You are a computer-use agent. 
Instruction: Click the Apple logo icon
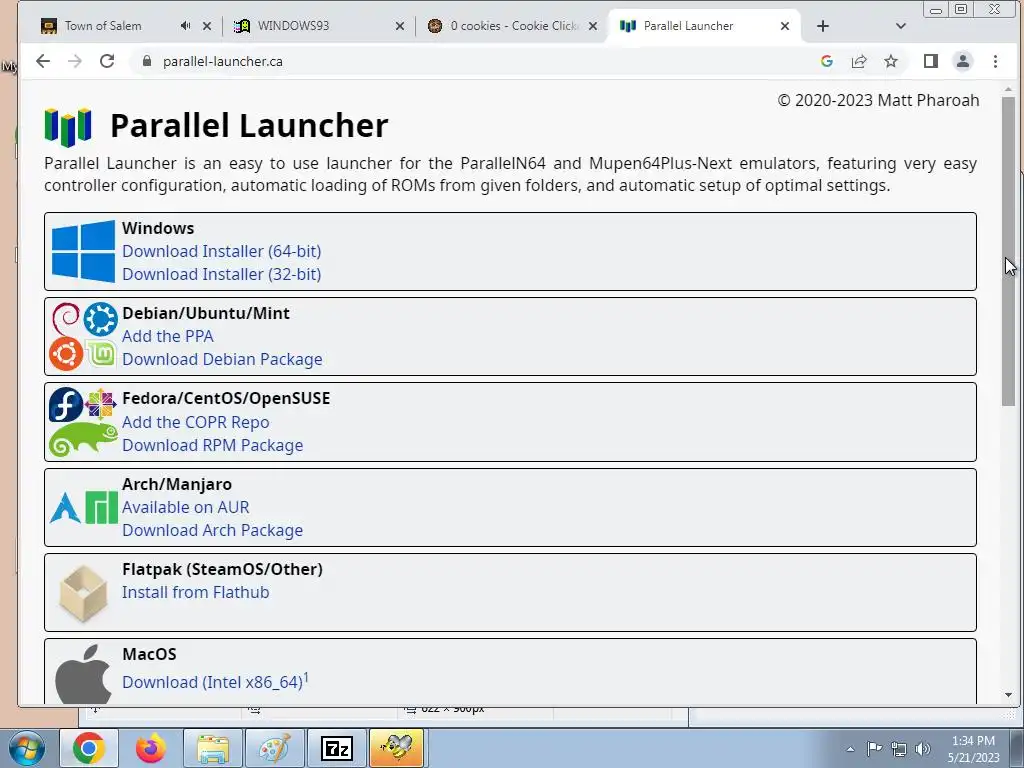tap(83, 674)
